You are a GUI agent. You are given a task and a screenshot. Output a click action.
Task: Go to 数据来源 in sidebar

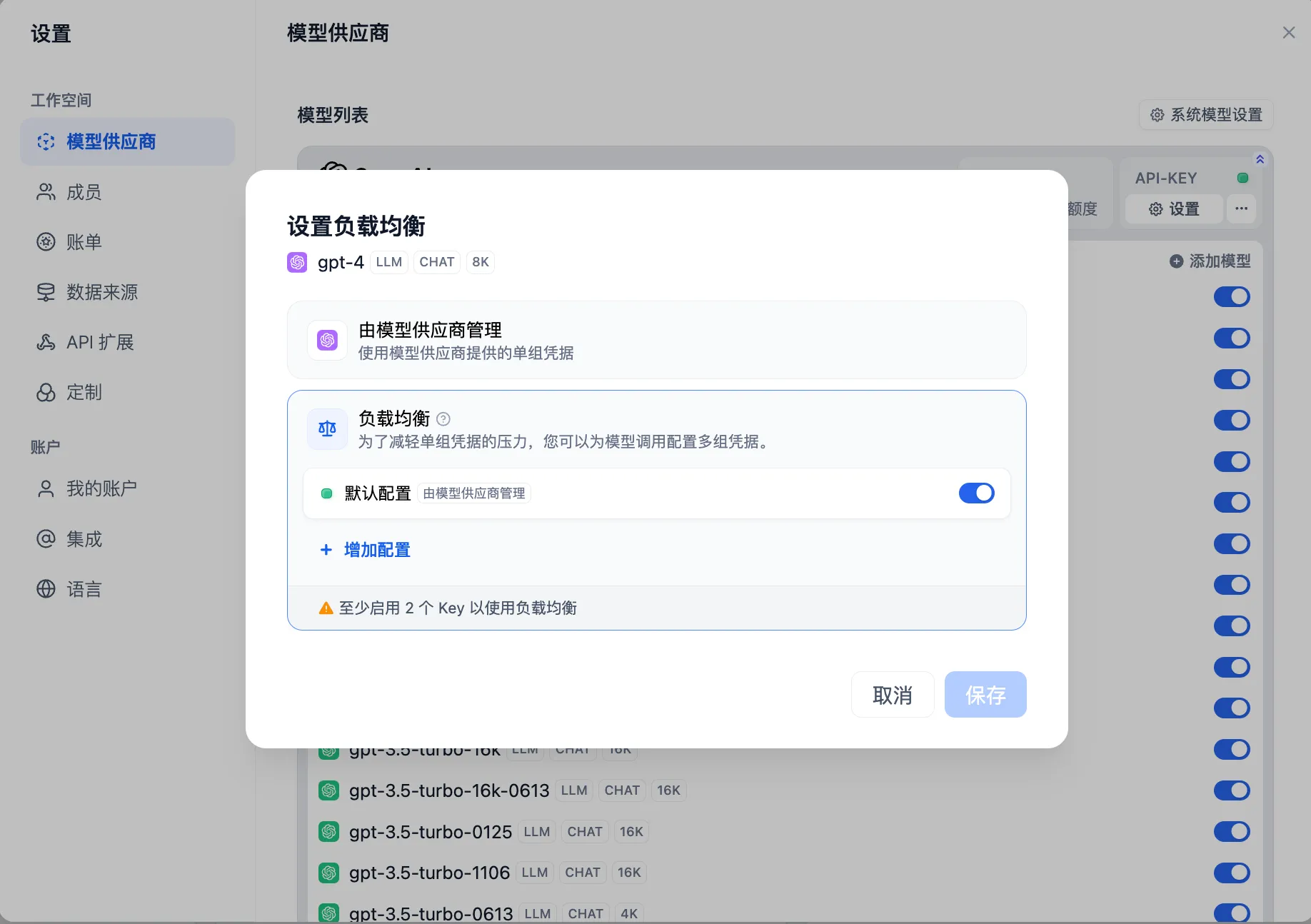tap(101, 292)
